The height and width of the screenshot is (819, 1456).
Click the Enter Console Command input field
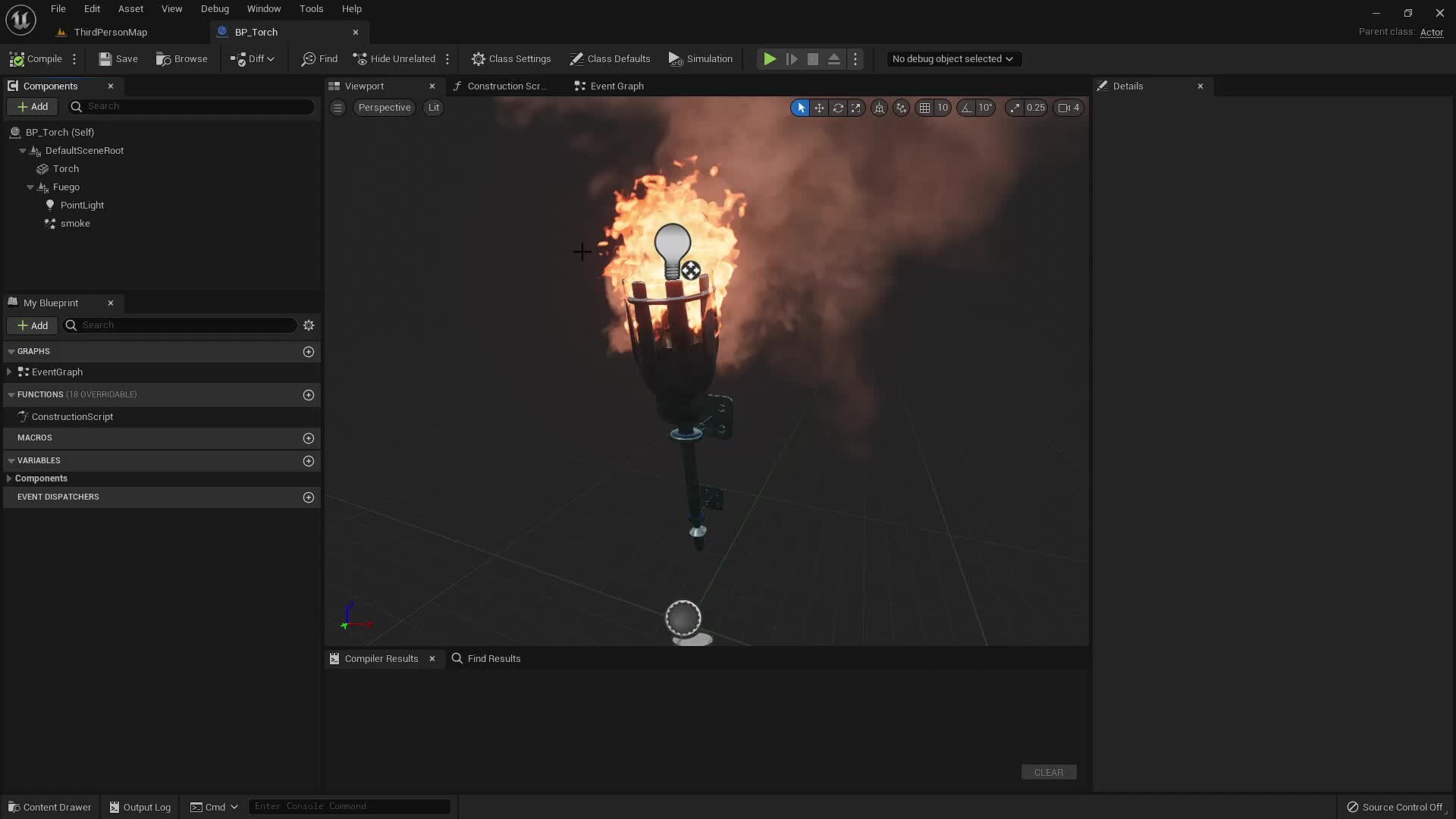click(349, 806)
